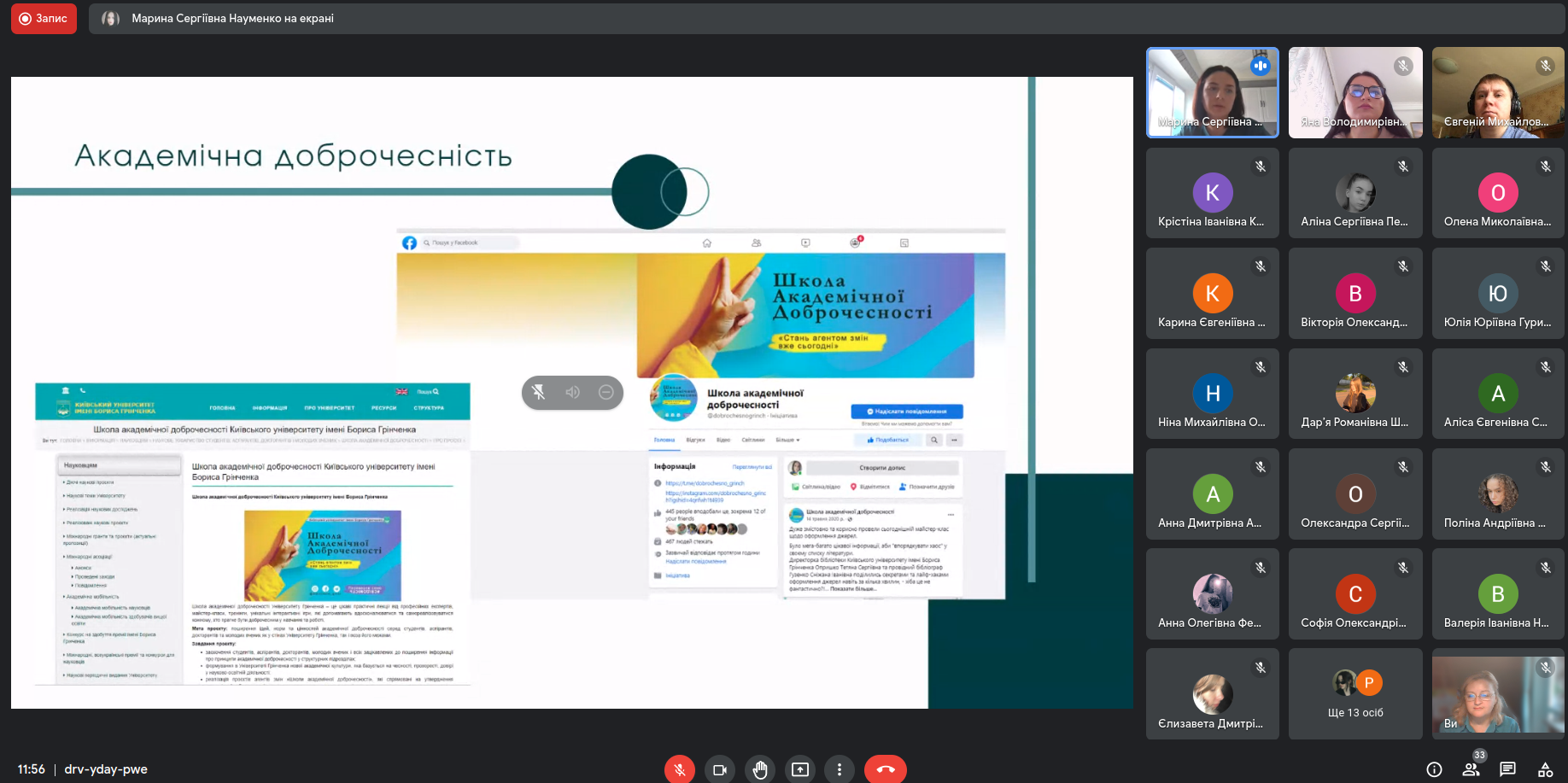Viewport: 1568px width, 783px height.
Task: Click the remove icon in the presentation overlay
Action: pyautogui.click(x=606, y=392)
